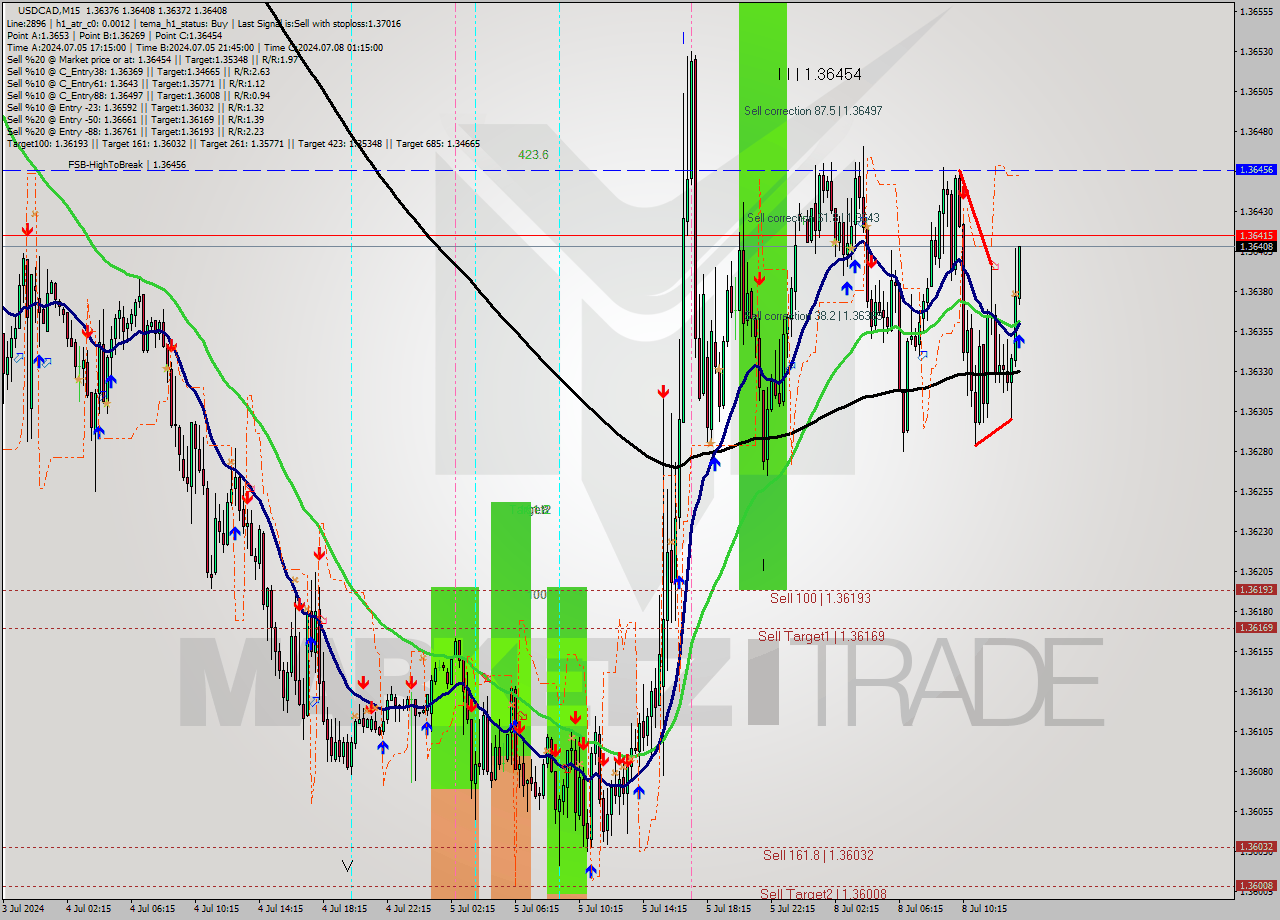Click the 1.36530 price scale value
Image resolution: width=1280 pixels, height=920 pixels.
(1256, 52)
